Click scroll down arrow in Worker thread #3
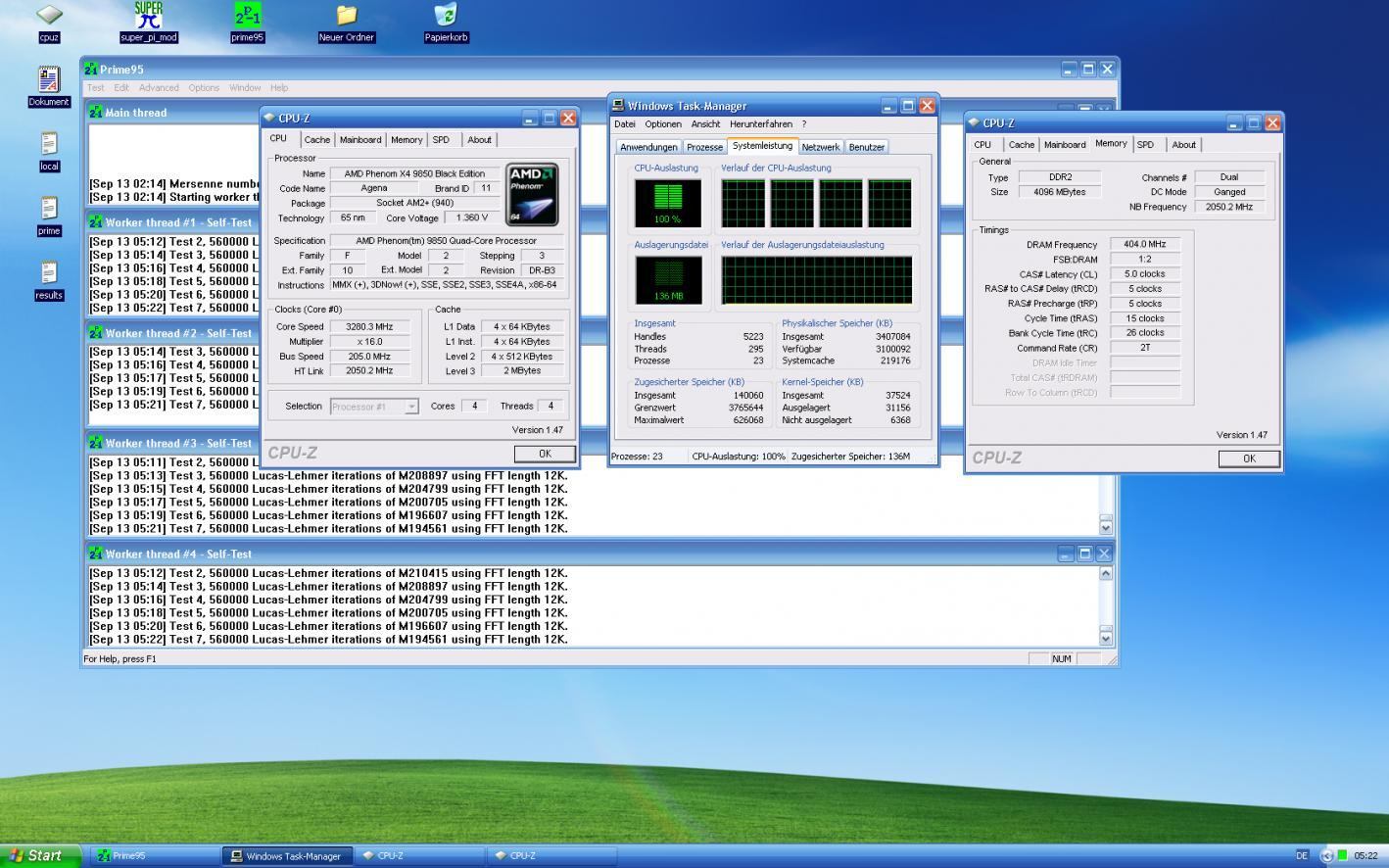Viewport: 1389px width, 868px height. [x=1106, y=527]
